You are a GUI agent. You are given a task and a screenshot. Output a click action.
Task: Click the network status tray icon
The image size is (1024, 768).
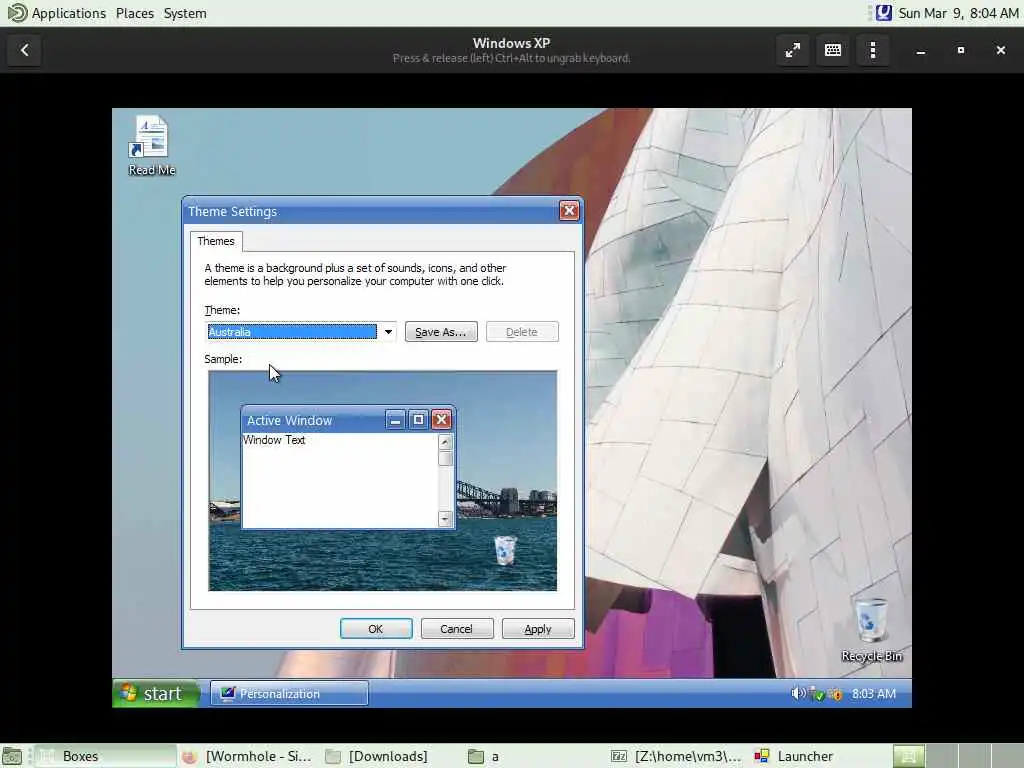click(816, 694)
